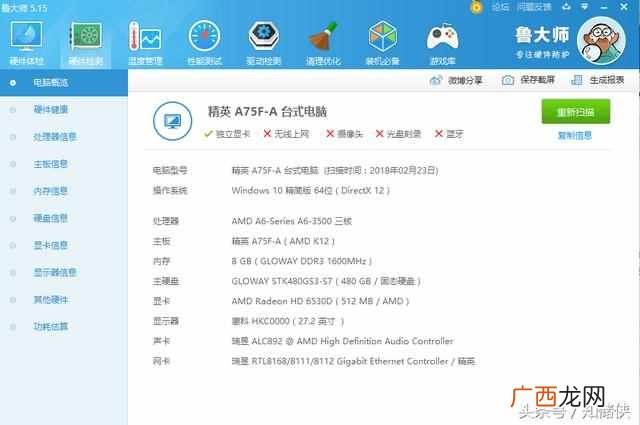The image size is (640, 425).
Task: Click the 微博分享 button
Action: coord(456,80)
